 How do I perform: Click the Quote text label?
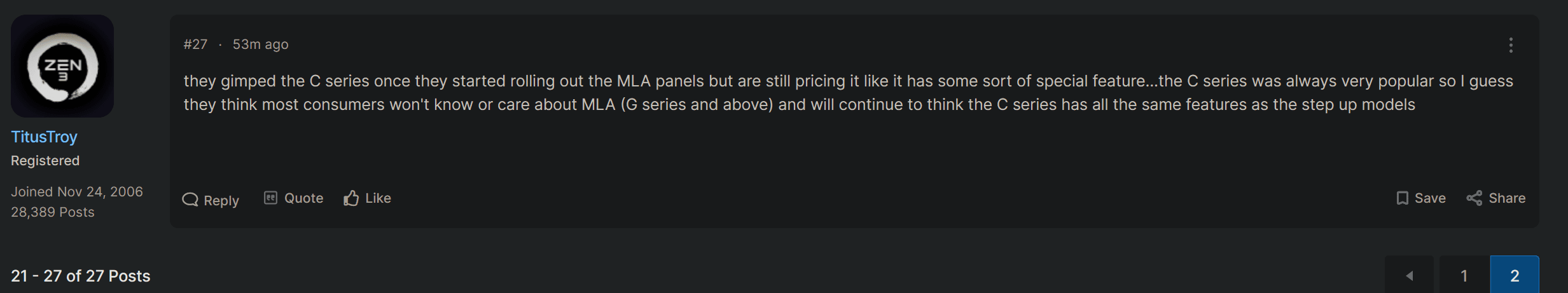point(303,198)
